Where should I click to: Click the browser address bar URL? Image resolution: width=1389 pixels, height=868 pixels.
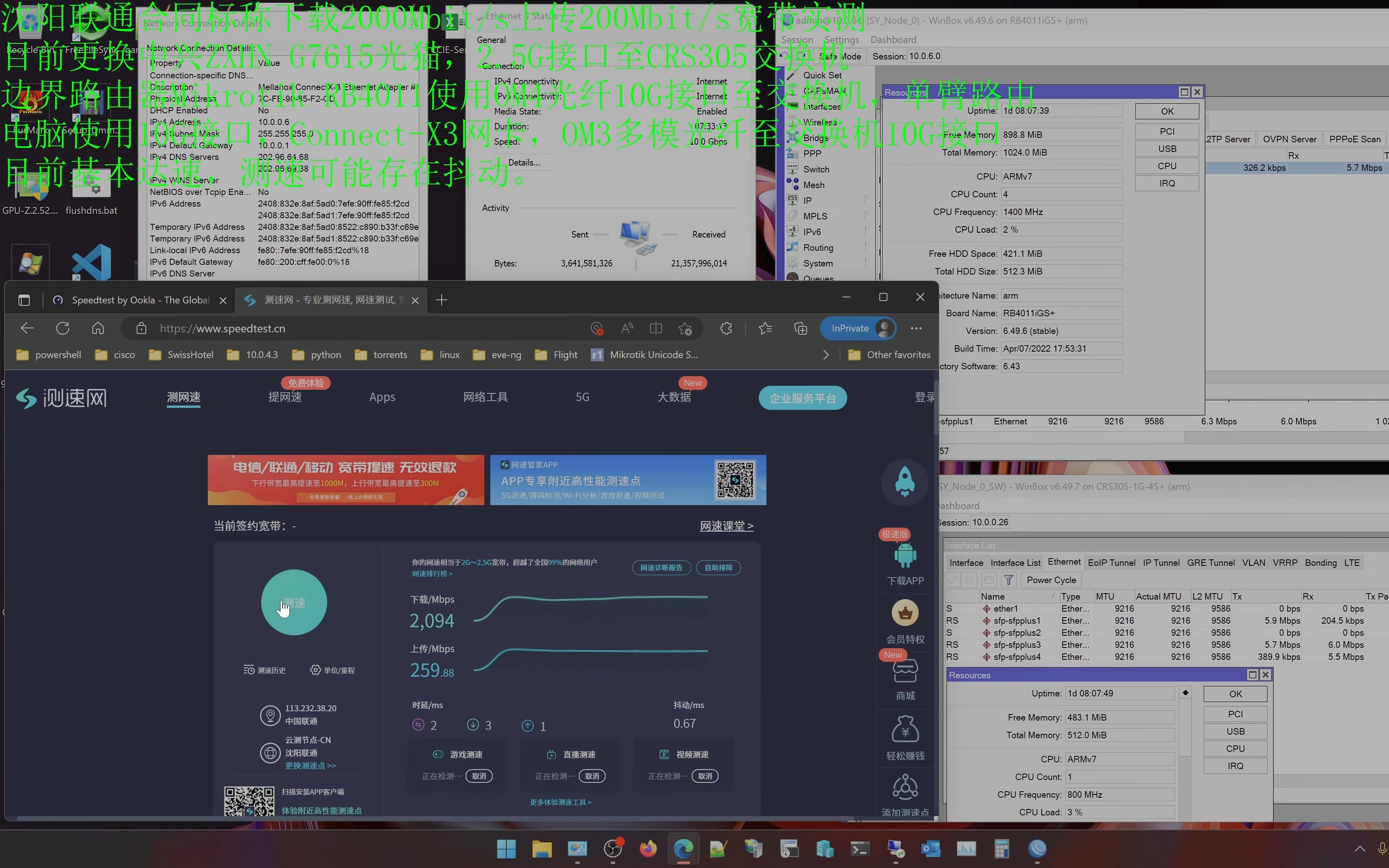click(223, 328)
